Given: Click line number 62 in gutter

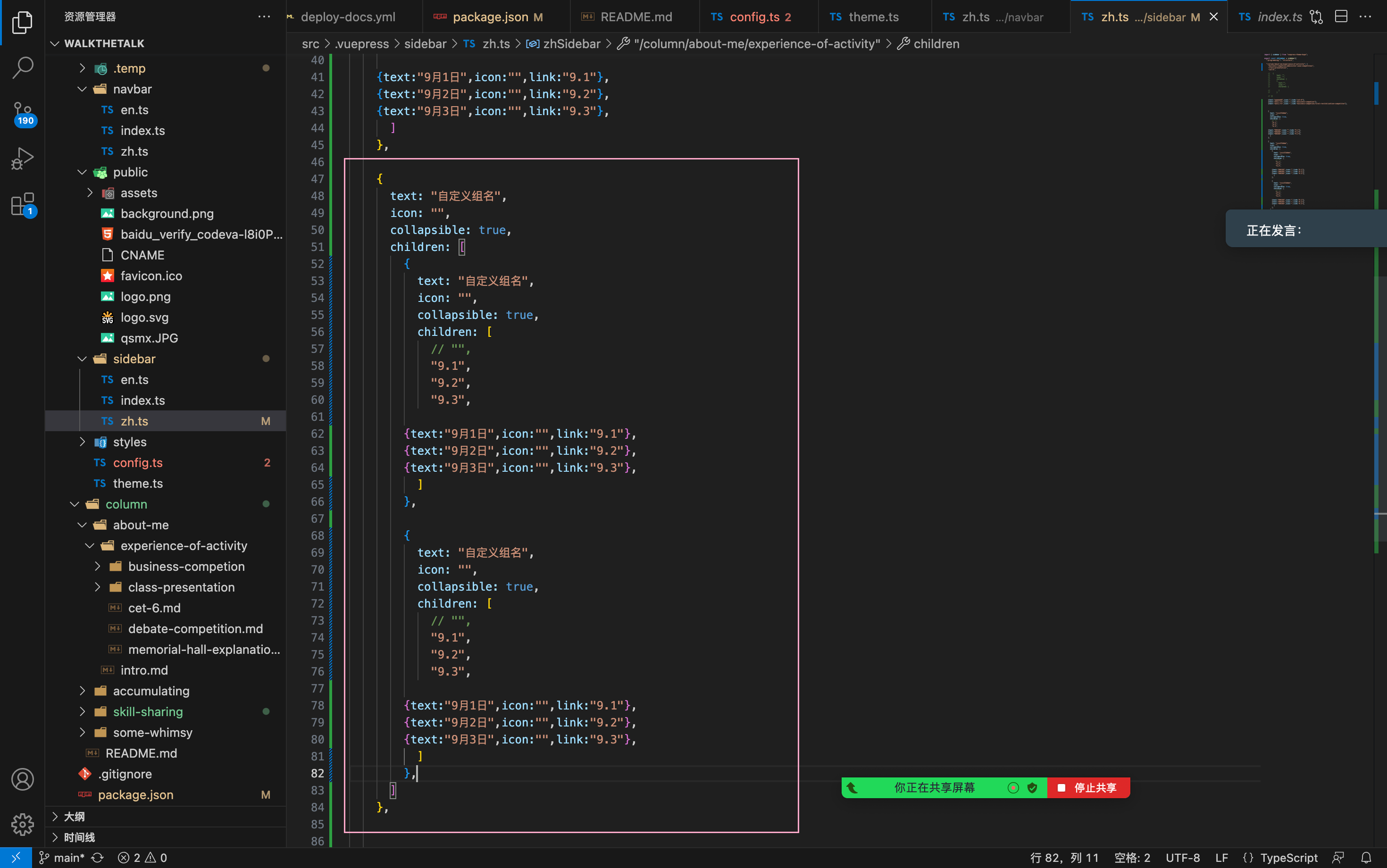Looking at the screenshot, I should pos(317,434).
